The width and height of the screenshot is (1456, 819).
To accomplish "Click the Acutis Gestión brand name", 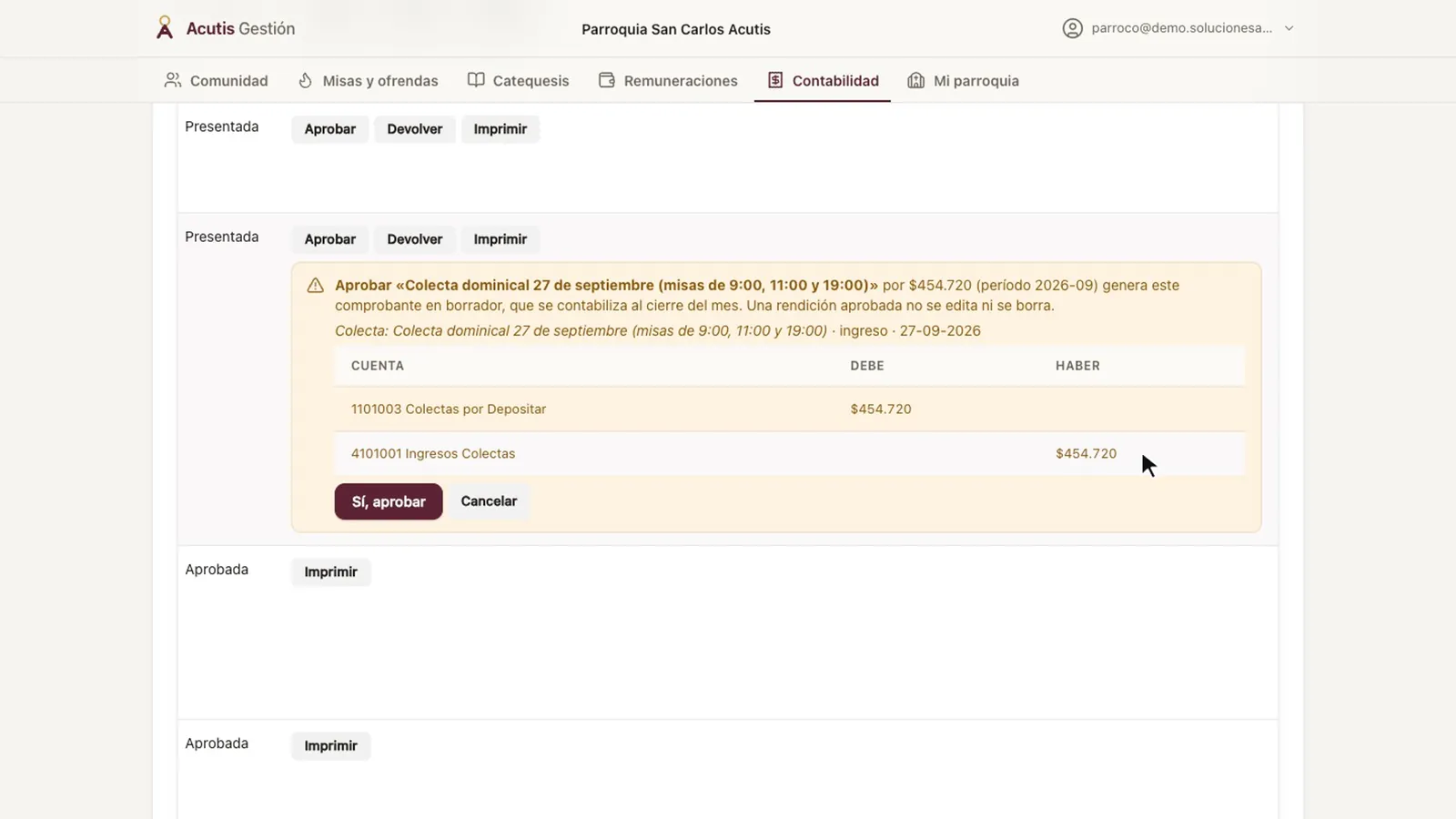I will coord(240,28).
